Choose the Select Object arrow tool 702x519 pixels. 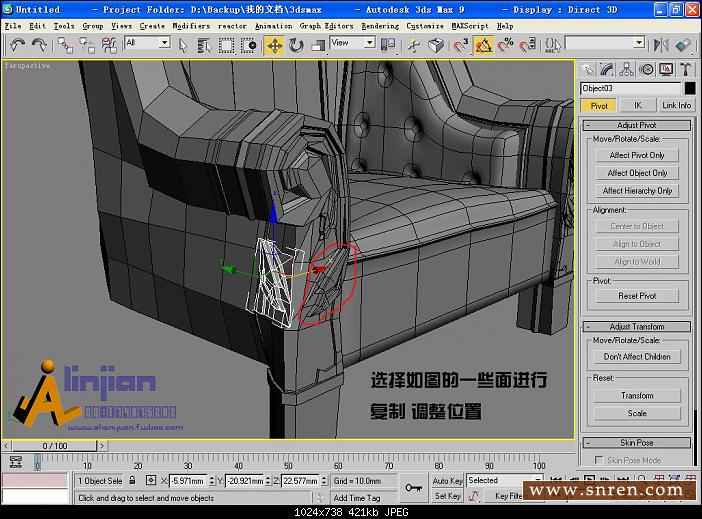(182, 45)
